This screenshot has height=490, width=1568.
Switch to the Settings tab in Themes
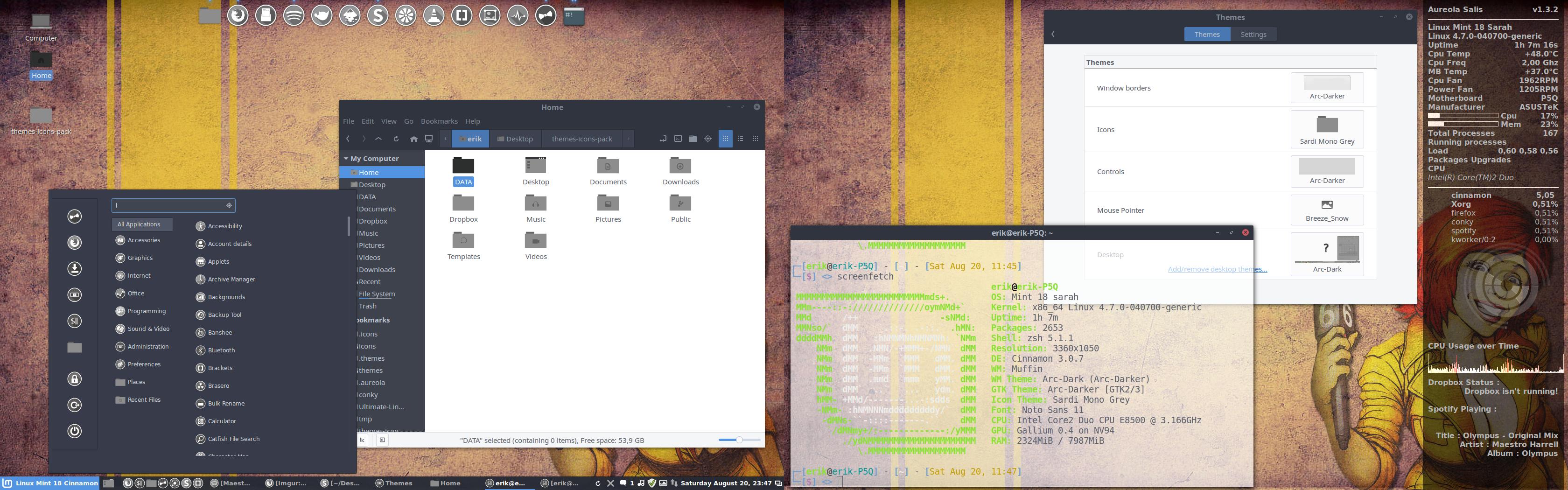pyautogui.click(x=1253, y=34)
